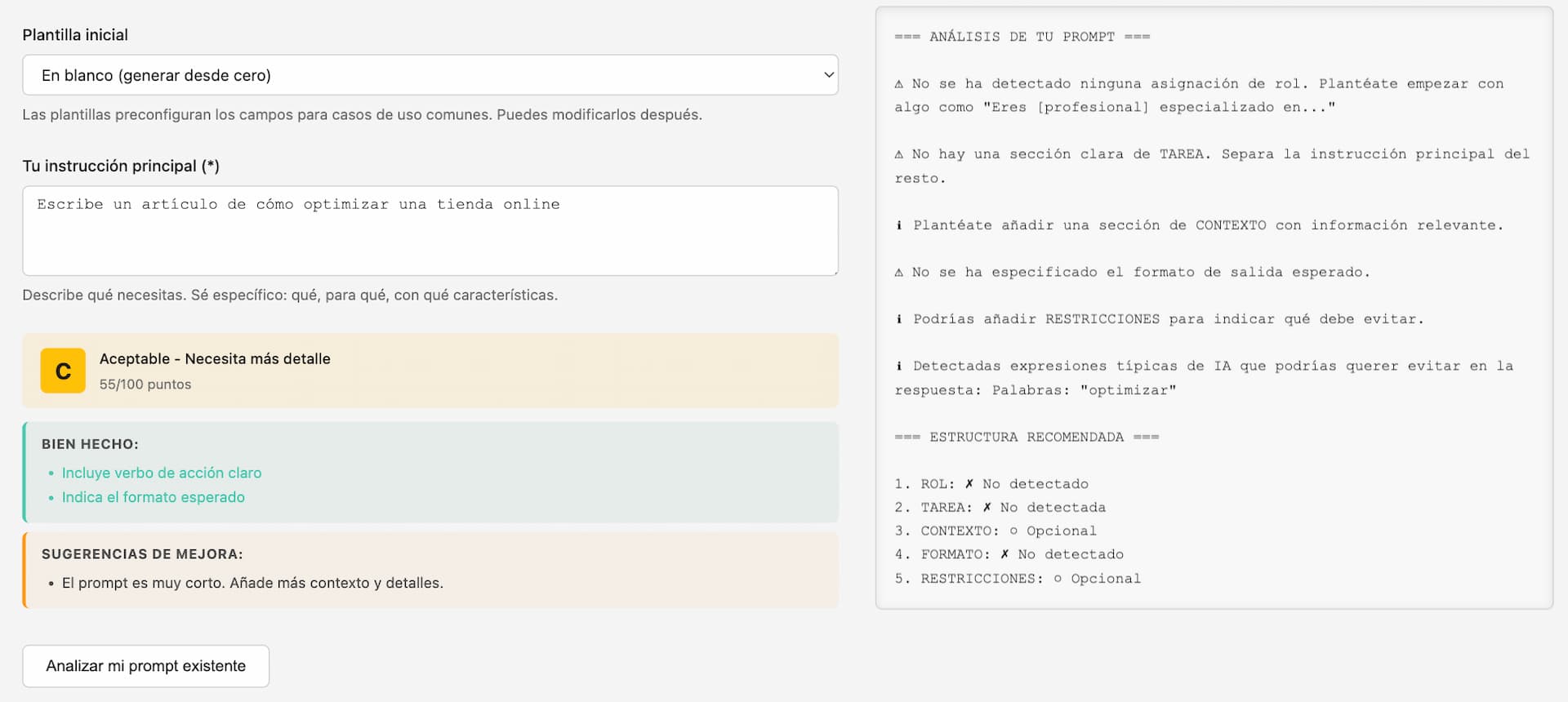
Task: Open the Plantilla inicial dropdown
Action: (x=430, y=75)
